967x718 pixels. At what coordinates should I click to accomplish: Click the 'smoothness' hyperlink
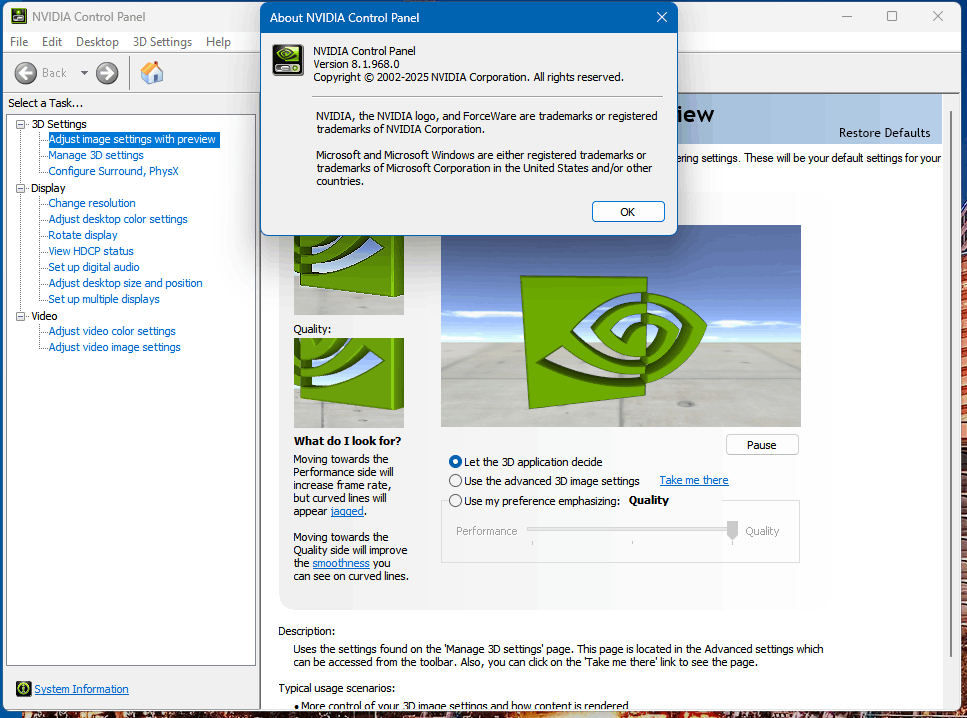point(340,563)
